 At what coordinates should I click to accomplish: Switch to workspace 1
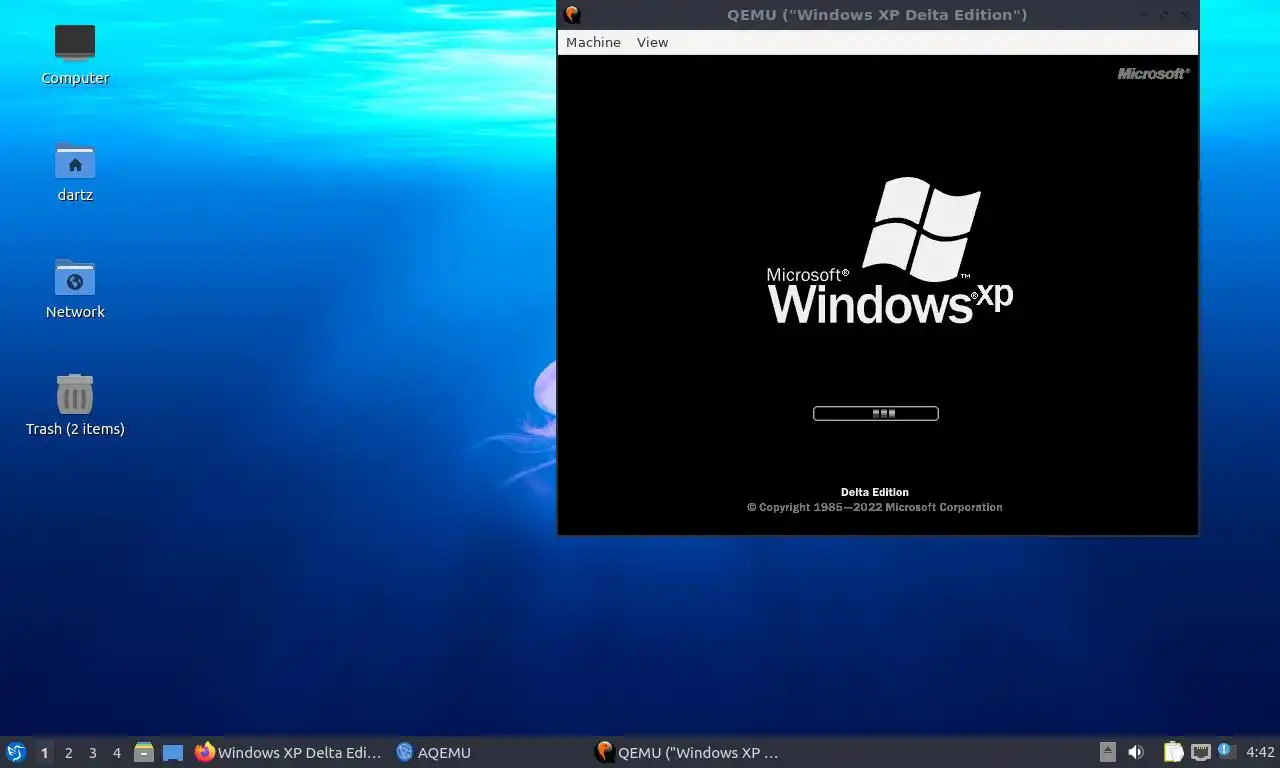(x=44, y=752)
